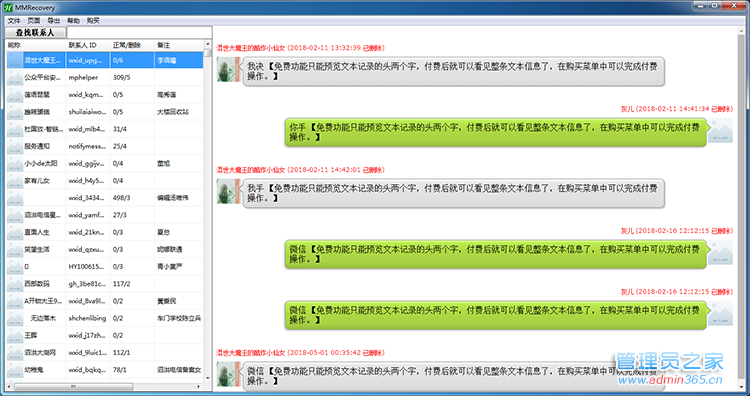Click contact list scroll-down arrow
Viewport: 750px width, 396px height.
tap(208, 378)
